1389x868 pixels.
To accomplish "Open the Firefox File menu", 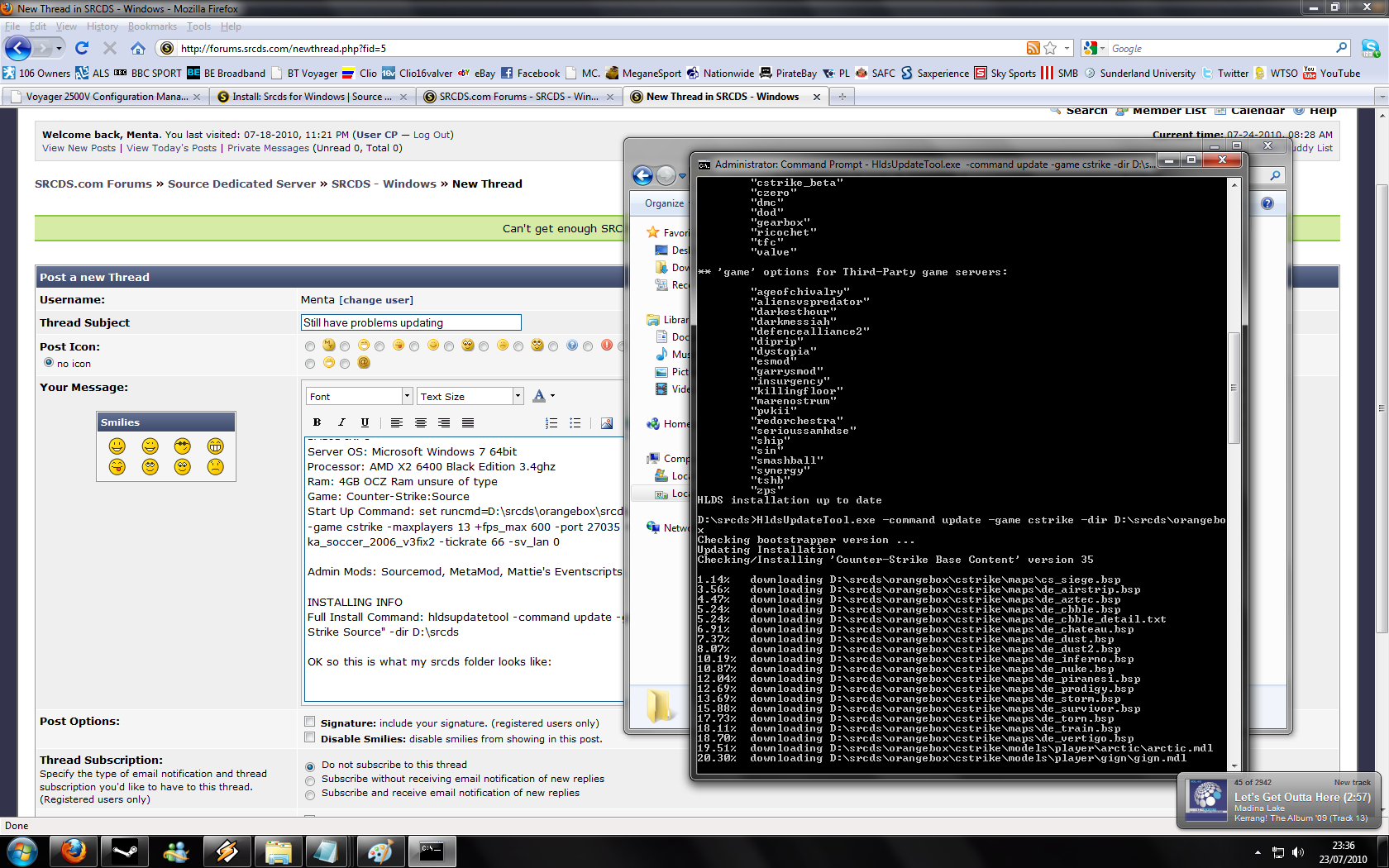I will [x=12, y=26].
